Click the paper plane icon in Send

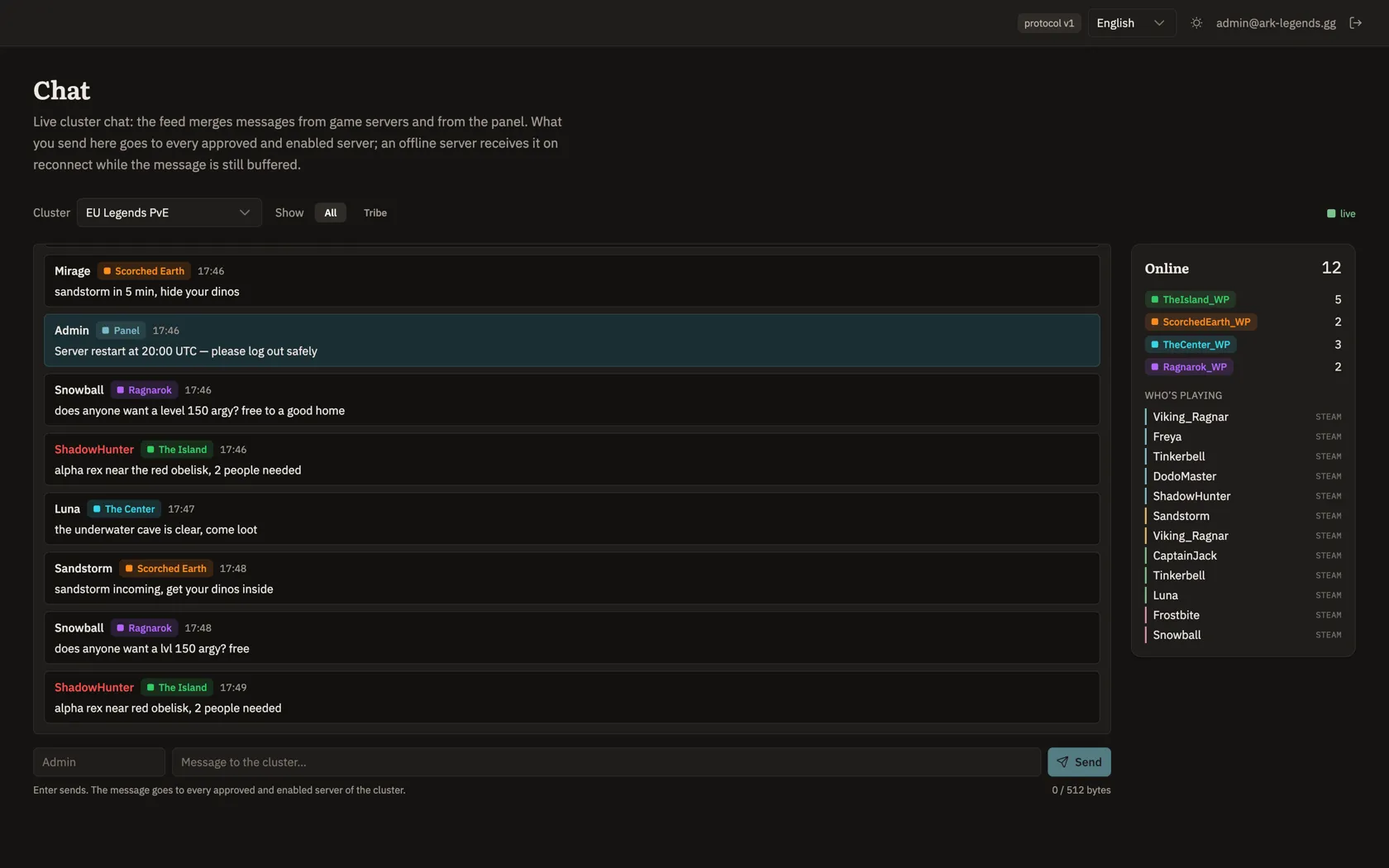(1062, 762)
